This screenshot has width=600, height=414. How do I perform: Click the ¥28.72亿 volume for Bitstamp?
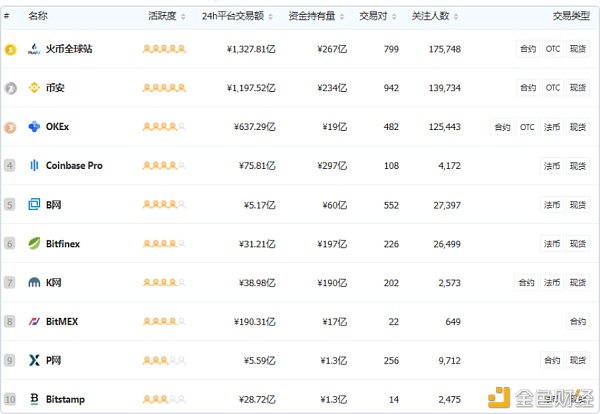tap(257, 400)
